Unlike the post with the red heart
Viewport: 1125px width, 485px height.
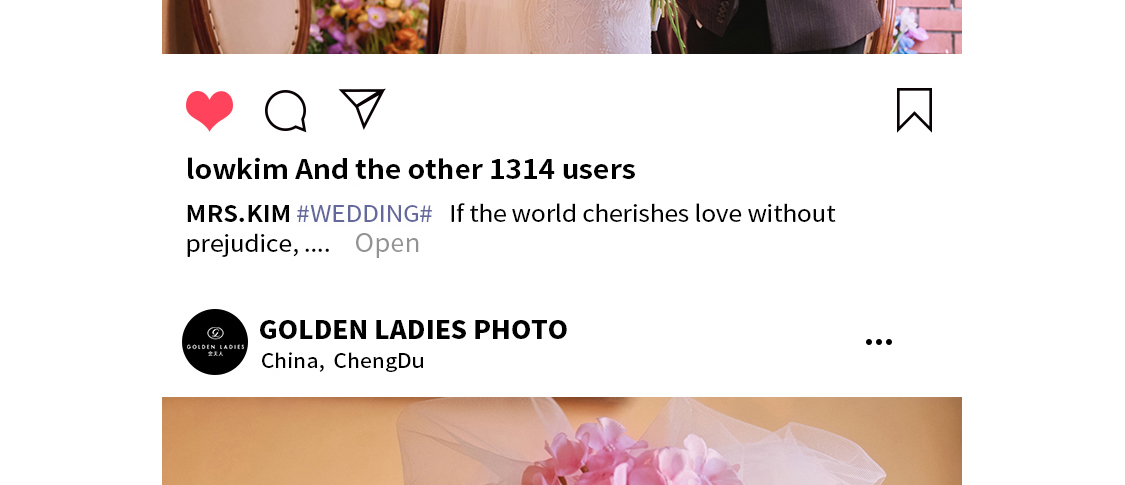pos(210,110)
